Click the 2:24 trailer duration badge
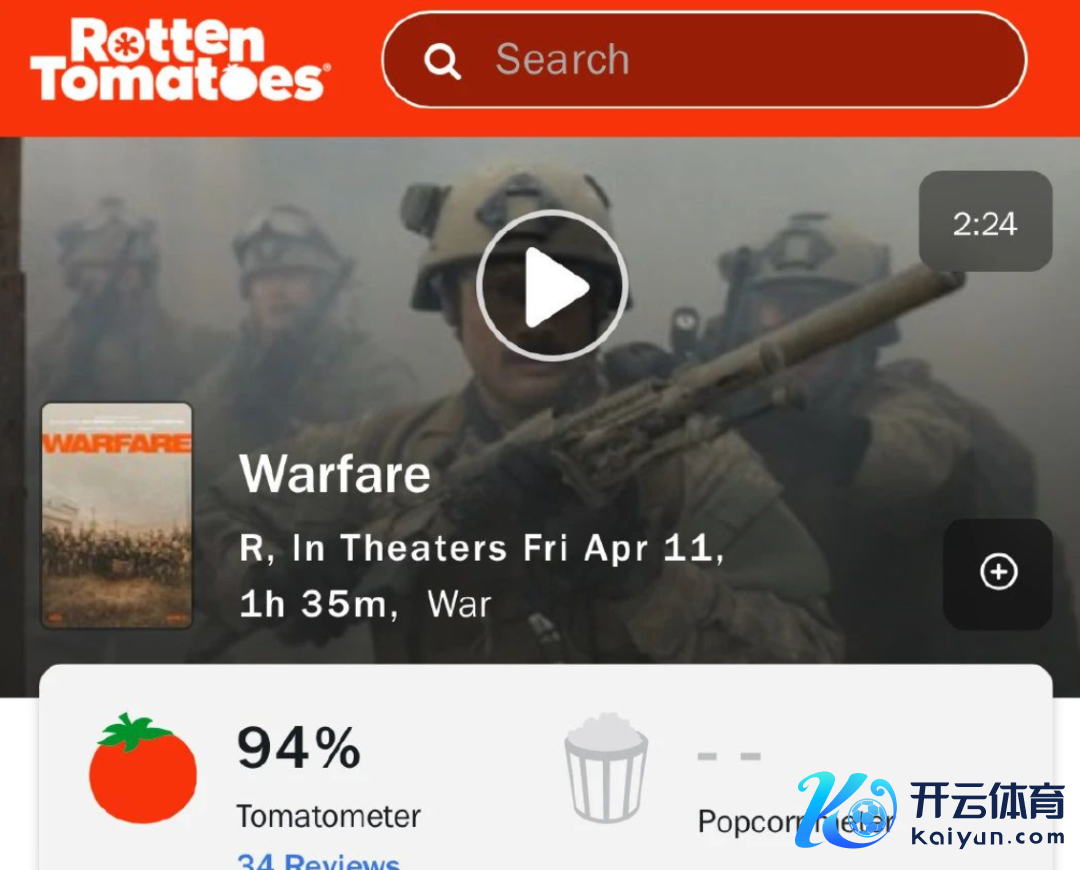 point(985,221)
